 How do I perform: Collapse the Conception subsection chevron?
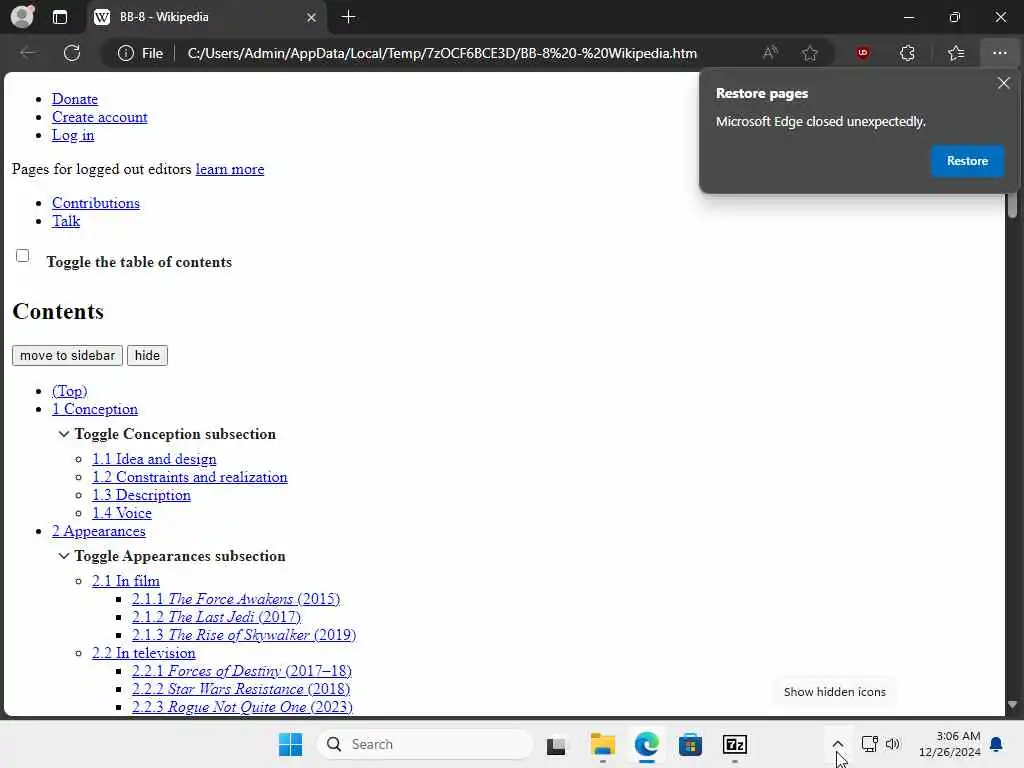tap(64, 434)
